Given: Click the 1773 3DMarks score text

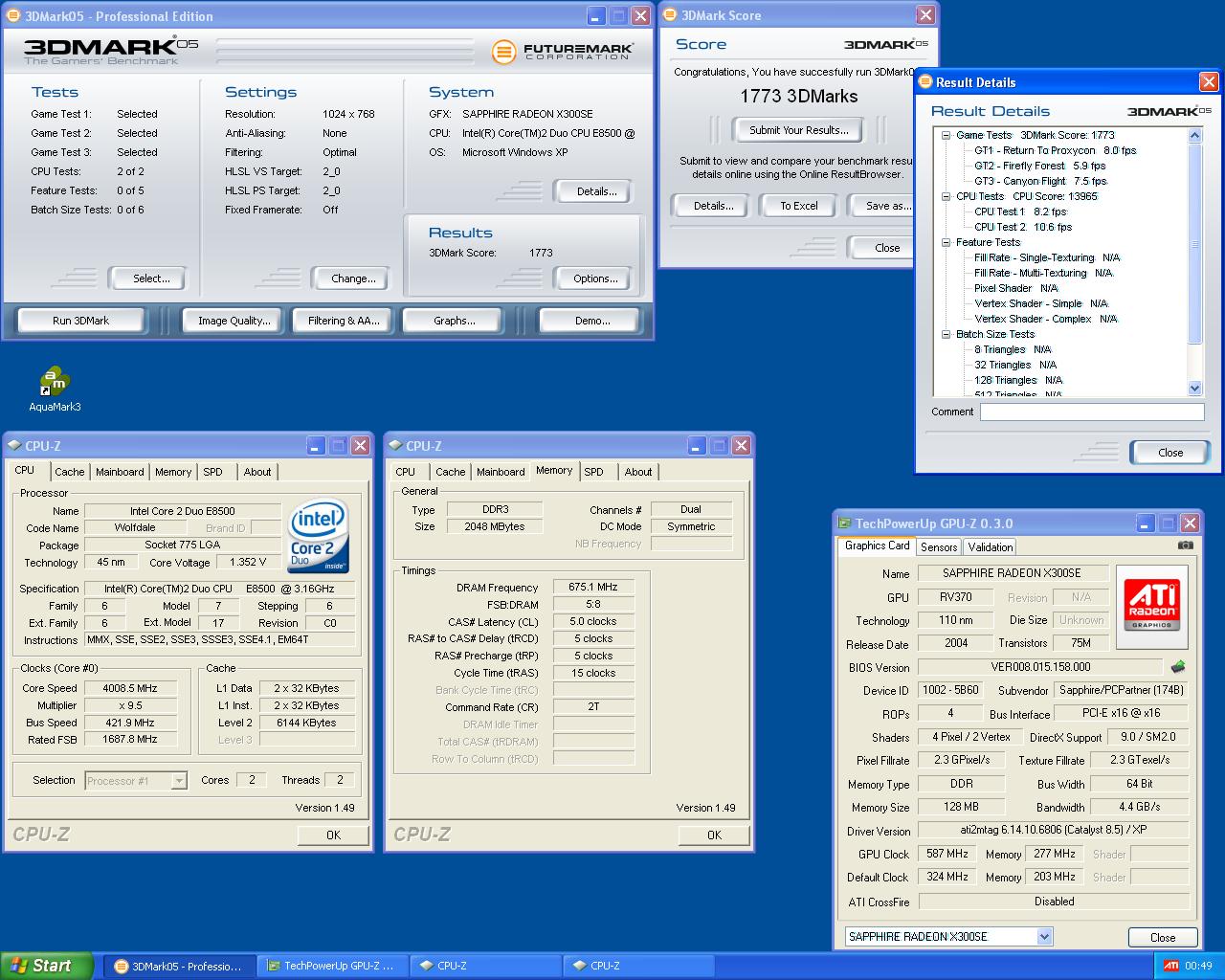Looking at the screenshot, I should 798,96.
